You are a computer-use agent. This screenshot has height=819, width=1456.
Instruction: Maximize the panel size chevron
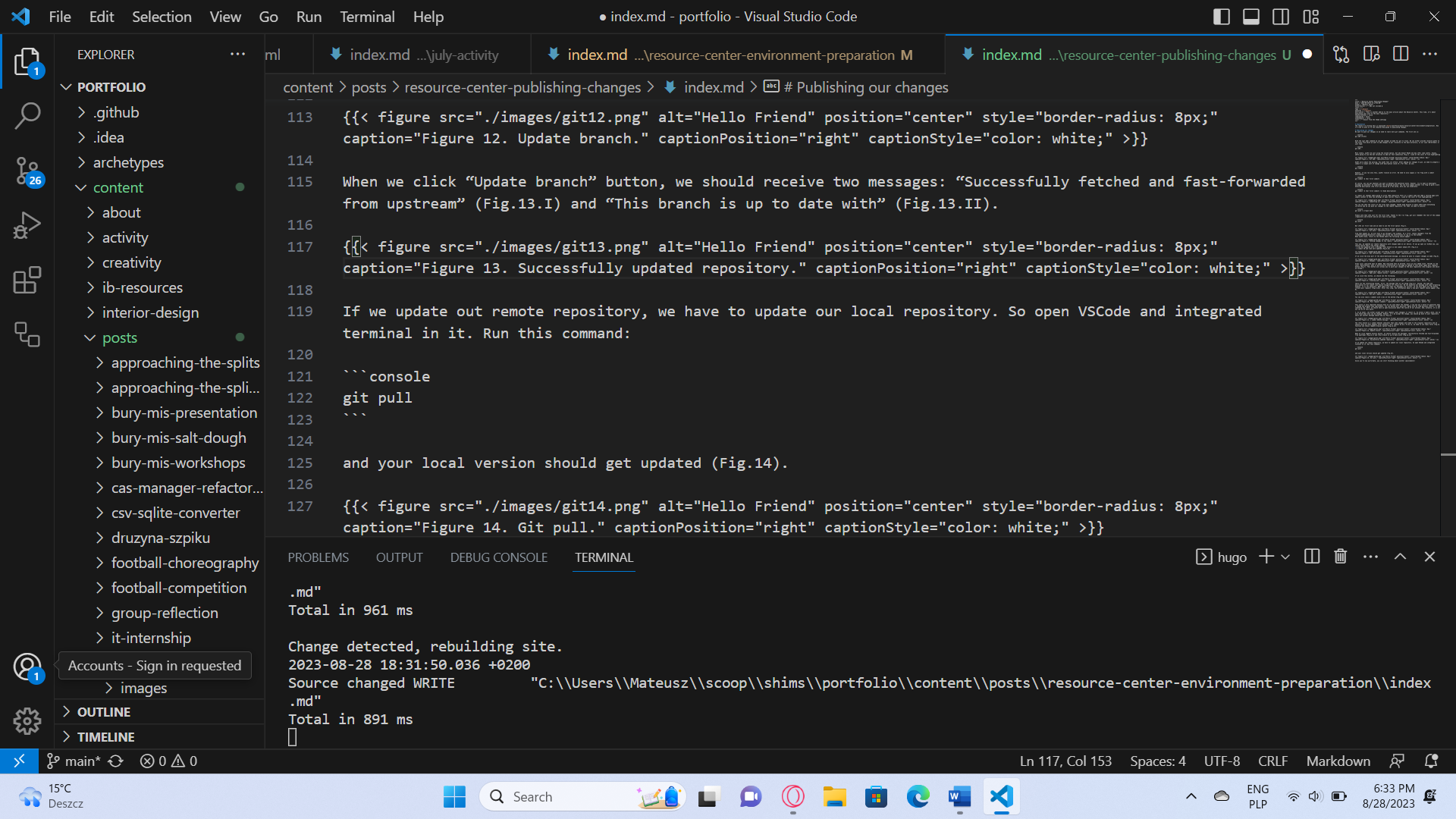click(1400, 557)
